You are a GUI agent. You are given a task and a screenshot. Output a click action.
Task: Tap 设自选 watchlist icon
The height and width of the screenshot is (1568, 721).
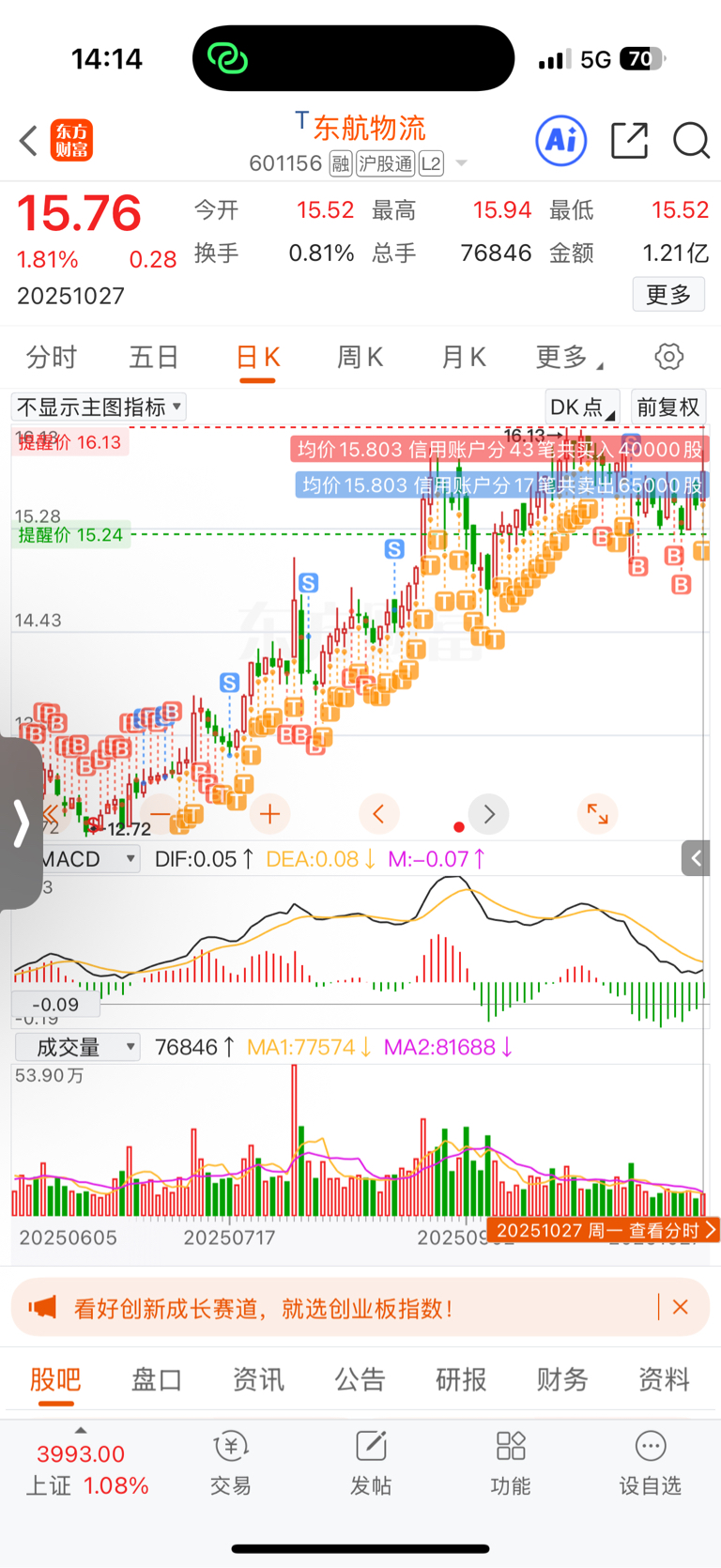click(651, 1463)
